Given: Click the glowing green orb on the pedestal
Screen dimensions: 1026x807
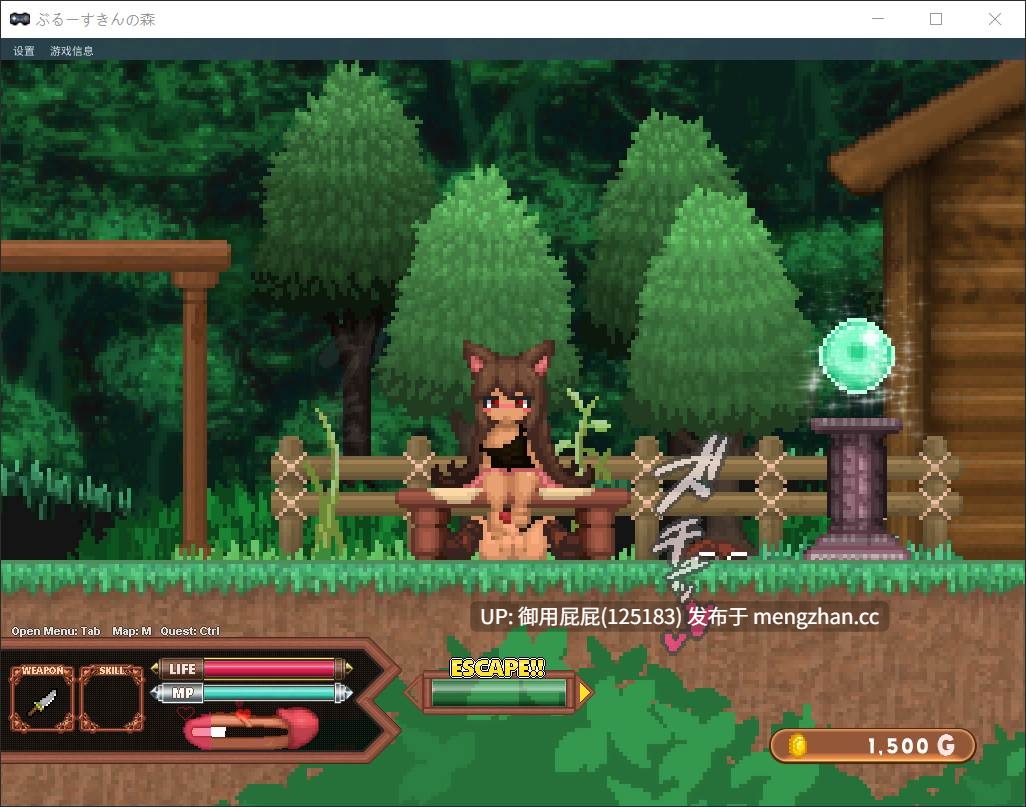Looking at the screenshot, I should click(857, 354).
